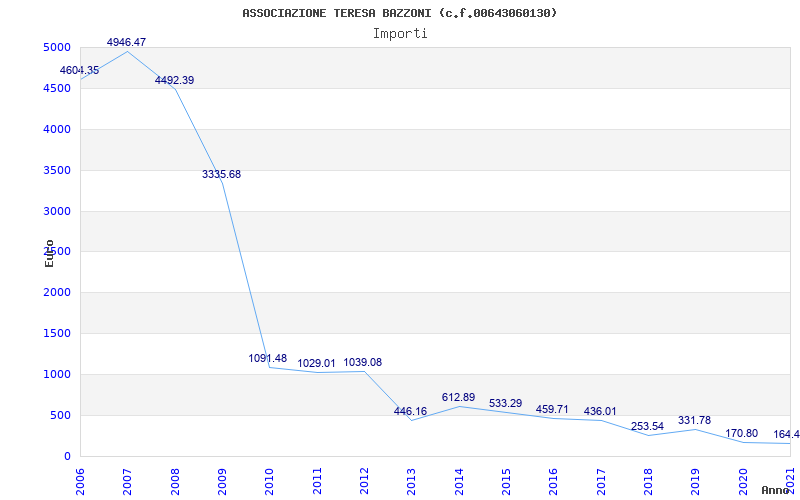
Task: Click the 1029.01 data value
Action: 316,364
